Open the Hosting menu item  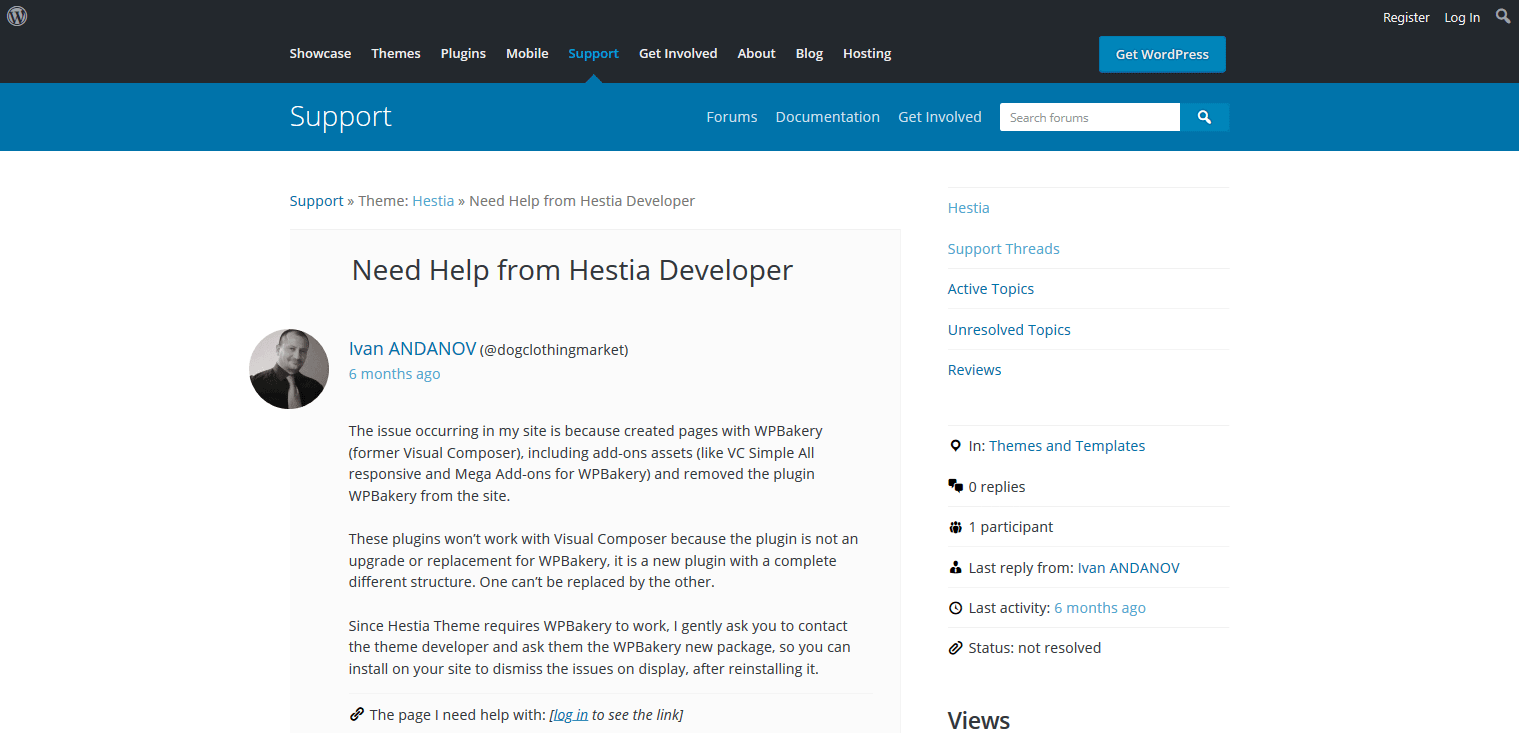866,53
